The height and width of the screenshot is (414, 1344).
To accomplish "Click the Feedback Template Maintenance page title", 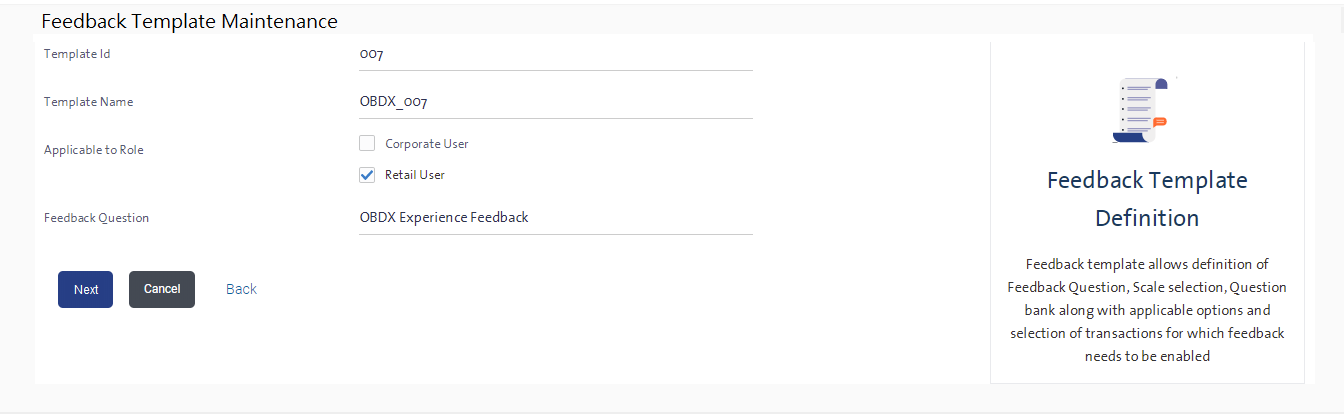I will (x=190, y=20).
